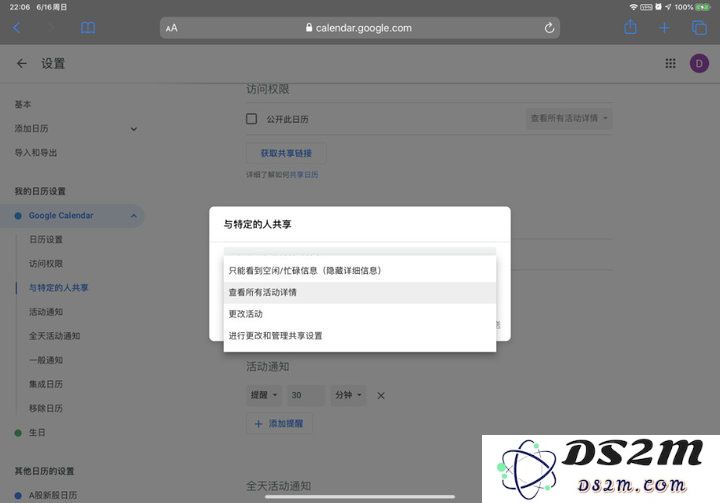
Task: Show all Safari tabs overview icon
Action: (x=699, y=28)
